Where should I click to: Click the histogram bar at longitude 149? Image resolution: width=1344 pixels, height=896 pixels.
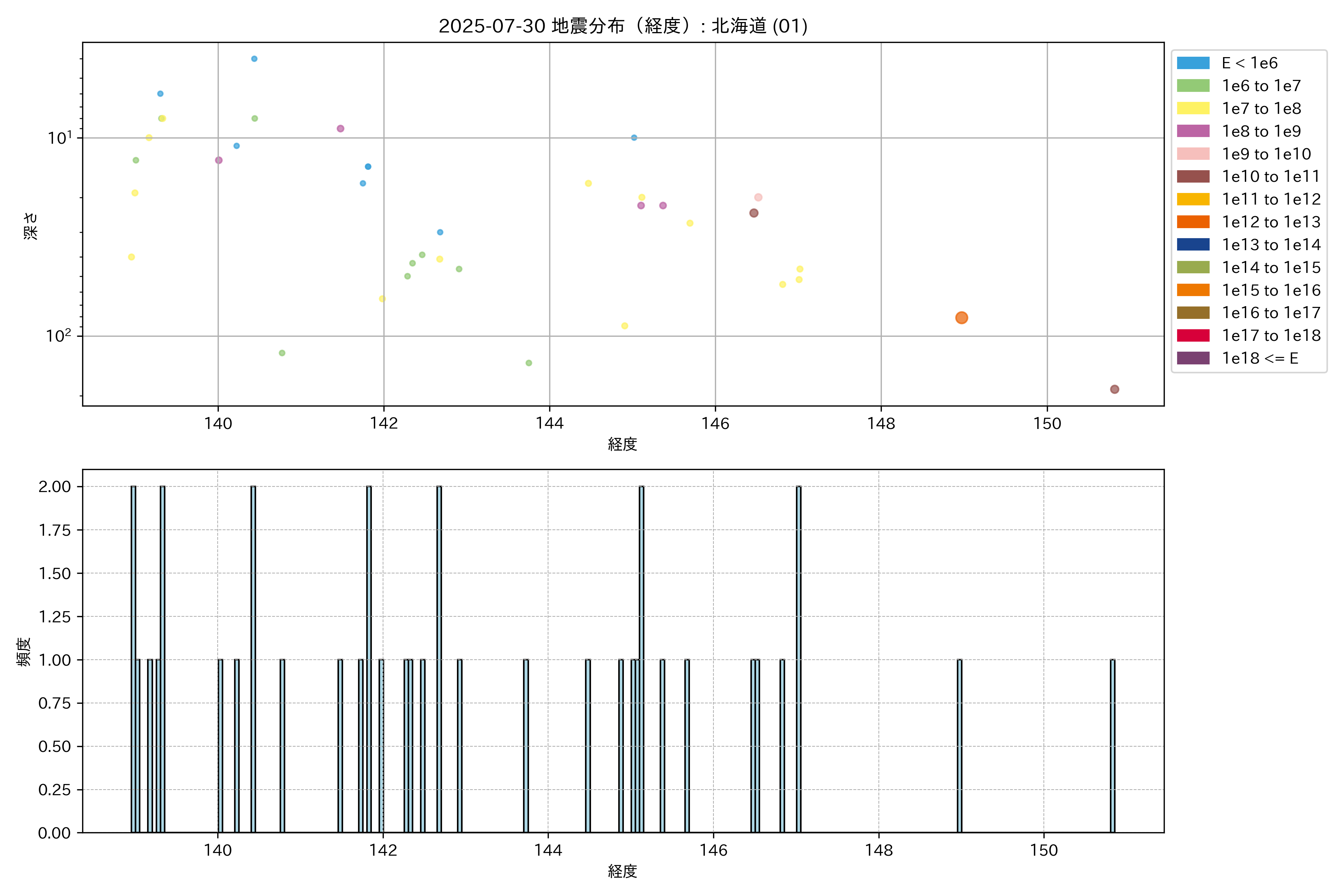pyautogui.click(x=959, y=746)
